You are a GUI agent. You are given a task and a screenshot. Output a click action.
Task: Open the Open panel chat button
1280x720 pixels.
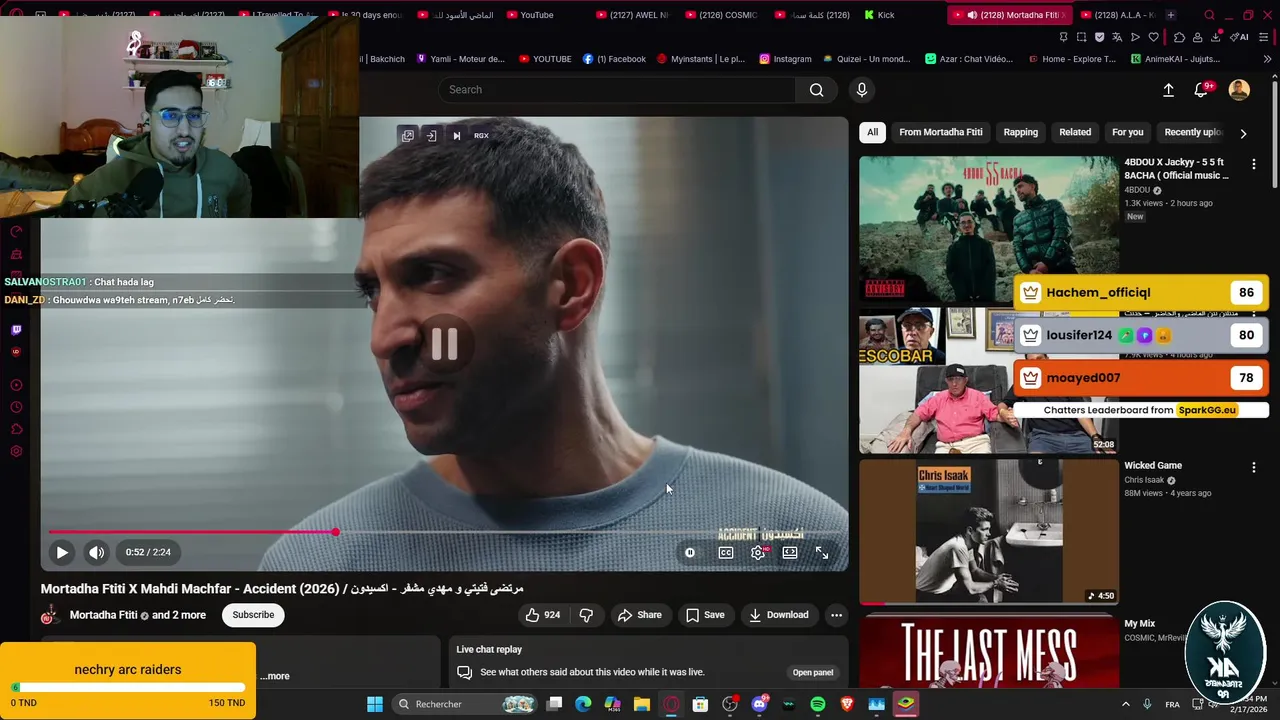tap(813, 673)
